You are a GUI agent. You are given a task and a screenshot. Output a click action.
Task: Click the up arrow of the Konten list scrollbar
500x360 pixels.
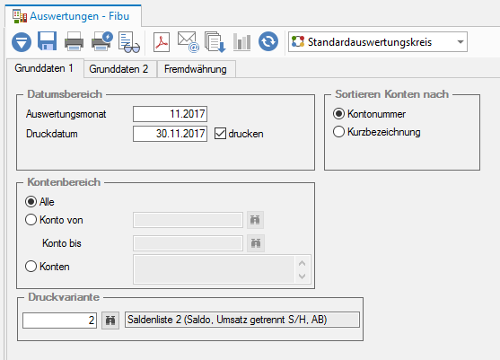point(302,263)
